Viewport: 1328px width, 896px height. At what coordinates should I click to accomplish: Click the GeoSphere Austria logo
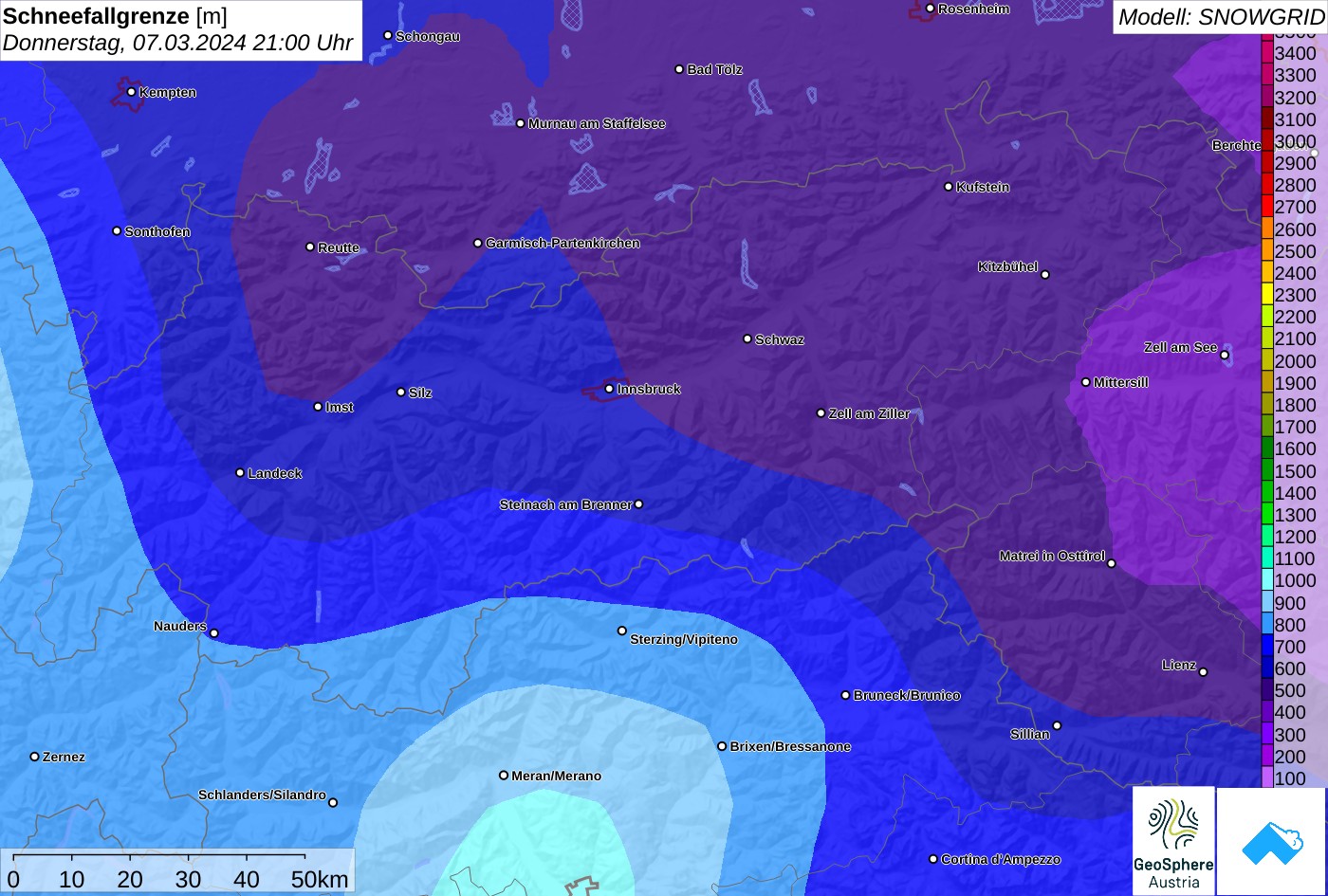(1173, 841)
